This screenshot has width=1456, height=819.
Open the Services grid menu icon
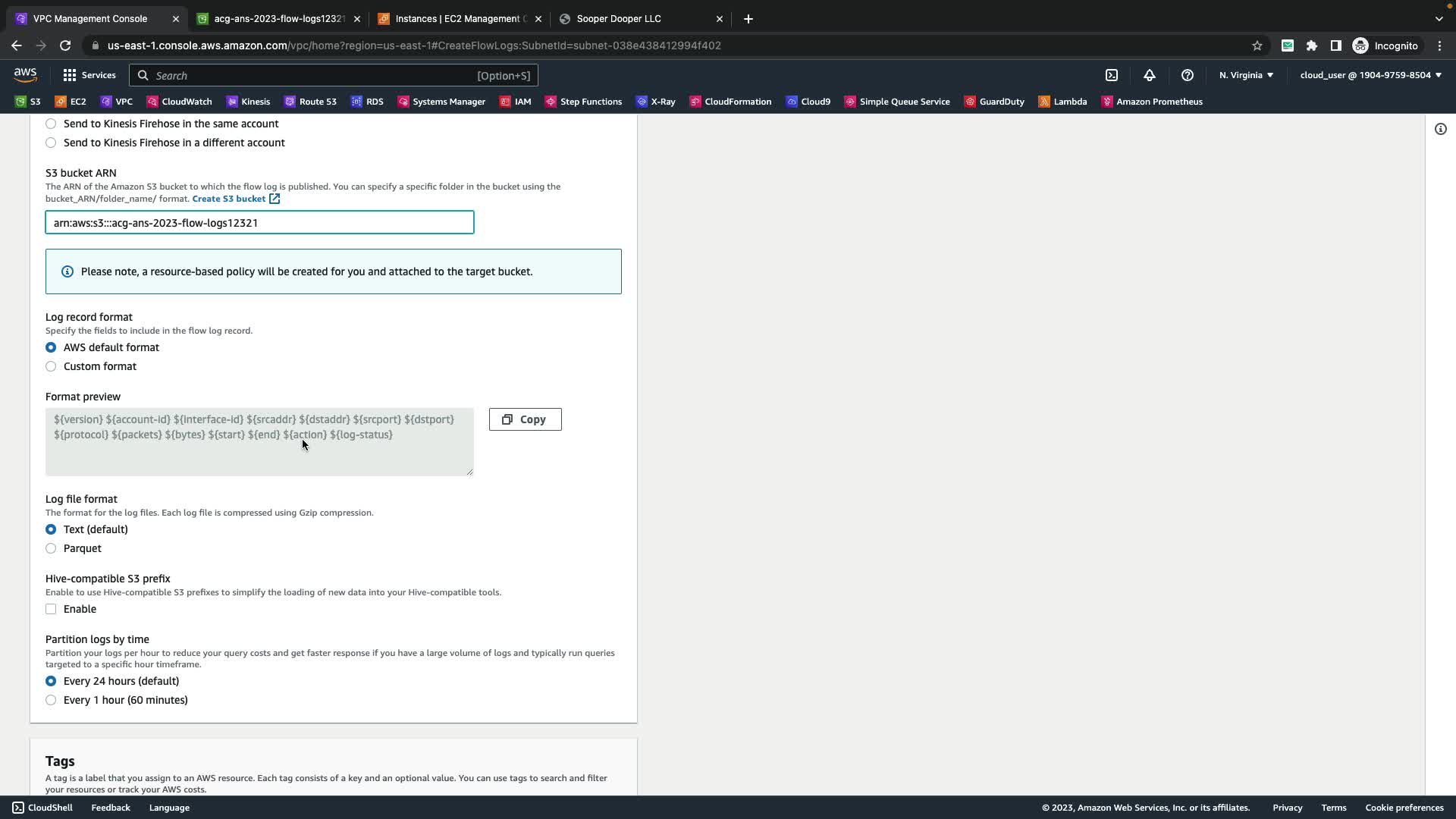[70, 75]
